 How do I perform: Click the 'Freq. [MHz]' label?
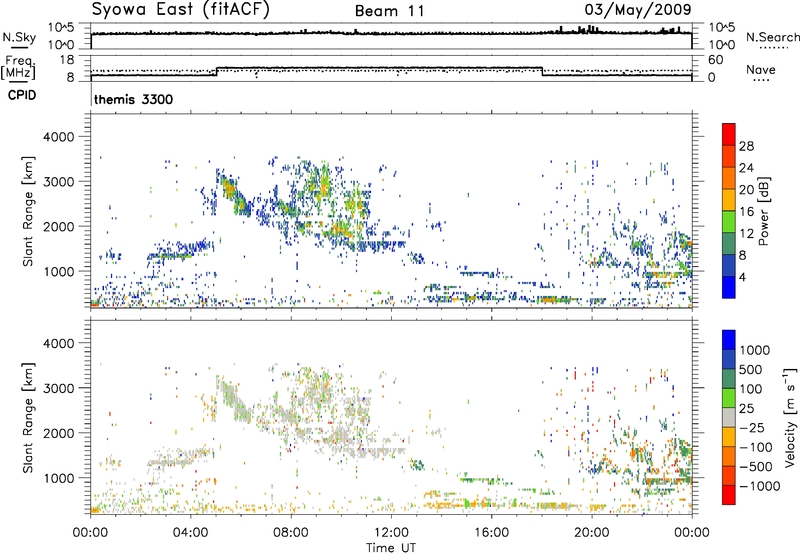pos(18,67)
